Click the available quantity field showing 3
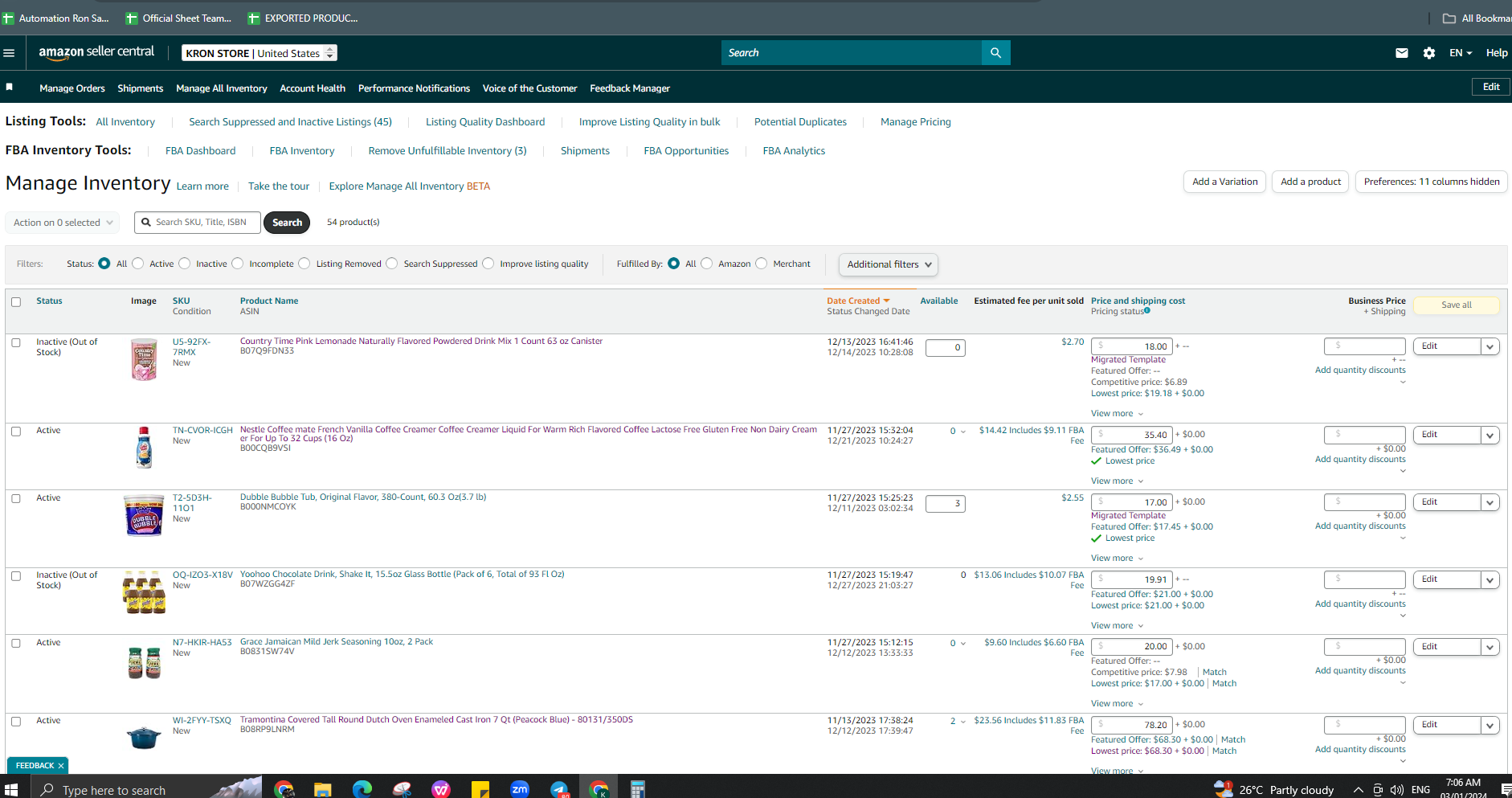The image size is (1512, 798). tap(945, 504)
